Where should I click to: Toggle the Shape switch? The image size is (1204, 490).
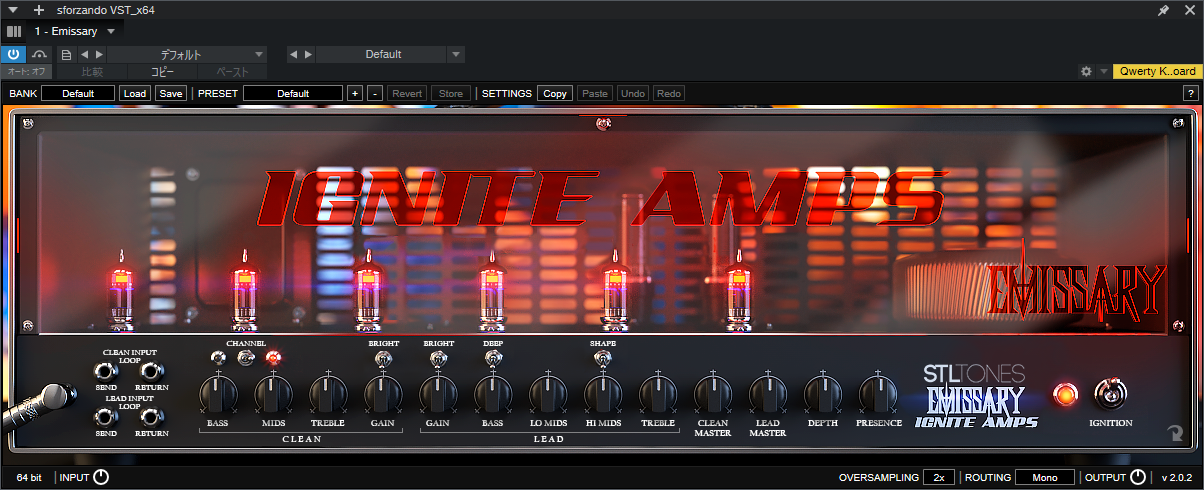point(603,358)
